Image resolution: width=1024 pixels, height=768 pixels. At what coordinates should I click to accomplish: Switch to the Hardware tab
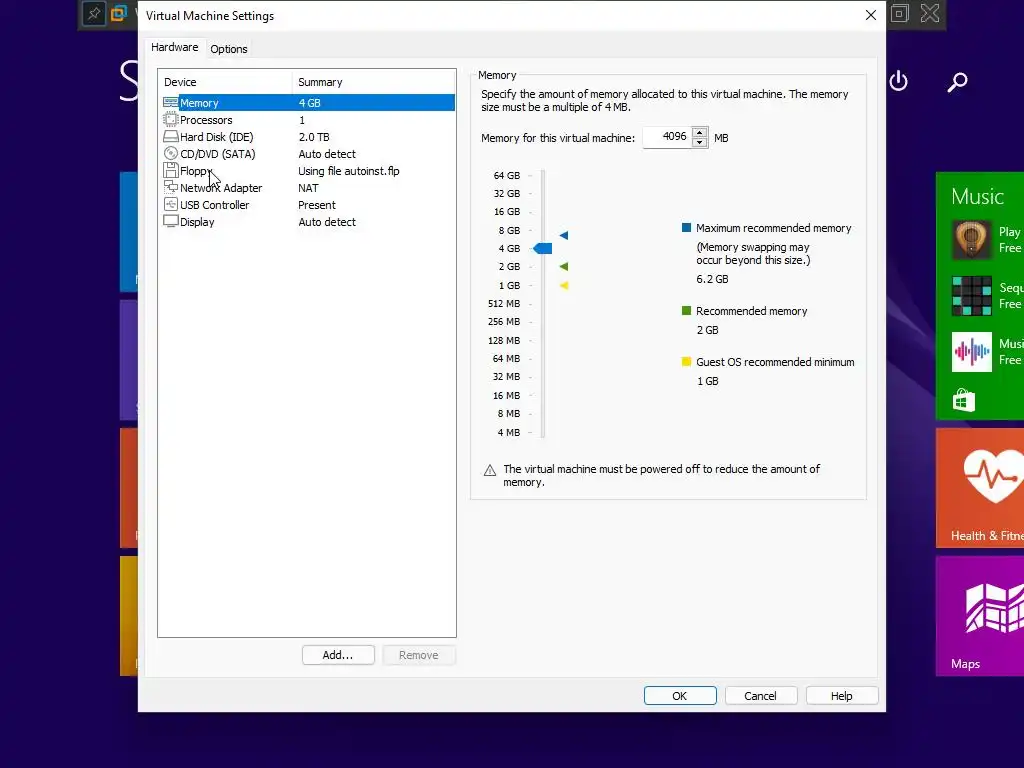pos(174,48)
